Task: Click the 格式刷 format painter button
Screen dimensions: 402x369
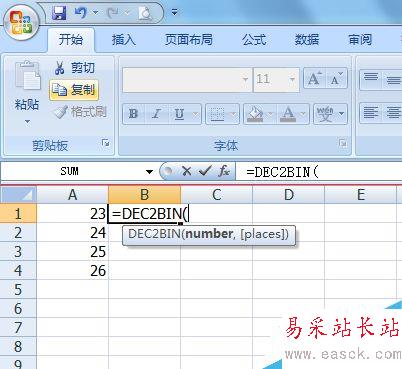Action: pos(81,112)
